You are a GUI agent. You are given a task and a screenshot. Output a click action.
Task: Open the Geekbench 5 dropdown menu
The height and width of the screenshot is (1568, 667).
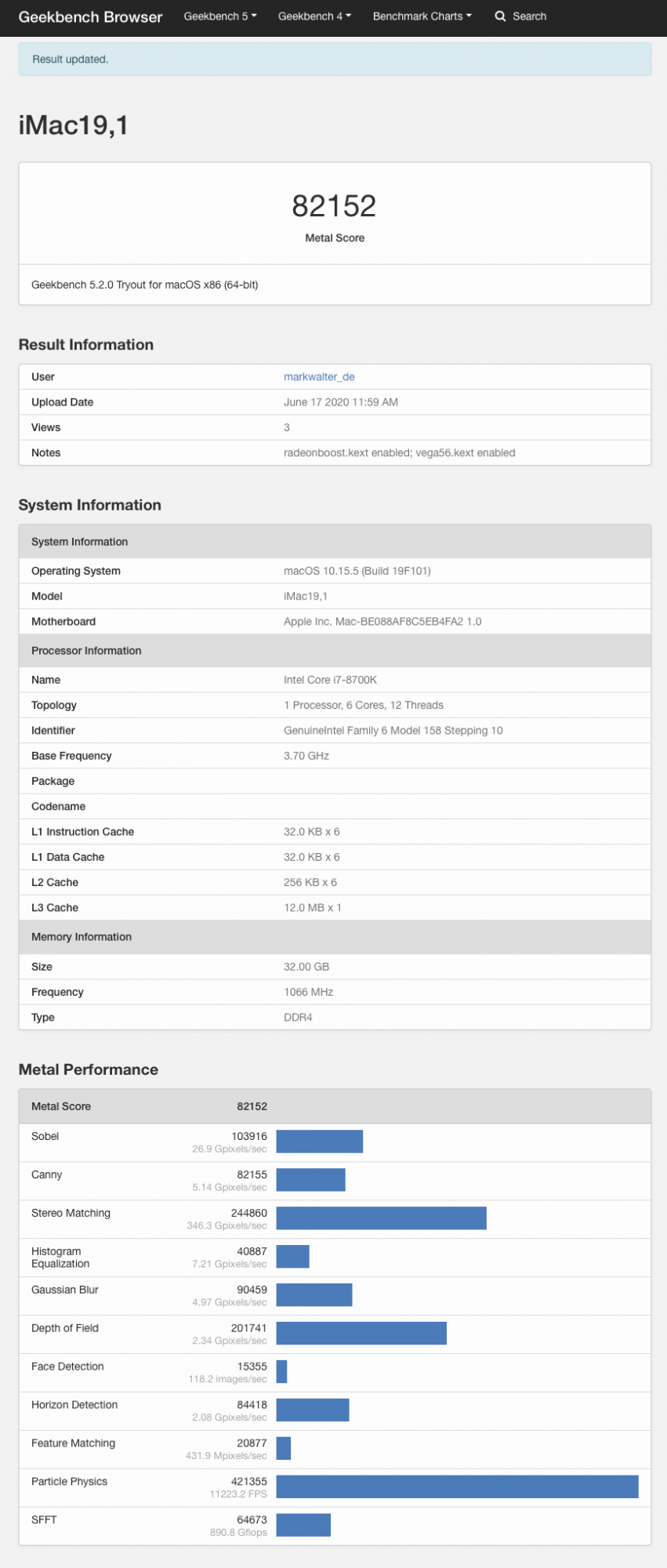[x=220, y=16]
